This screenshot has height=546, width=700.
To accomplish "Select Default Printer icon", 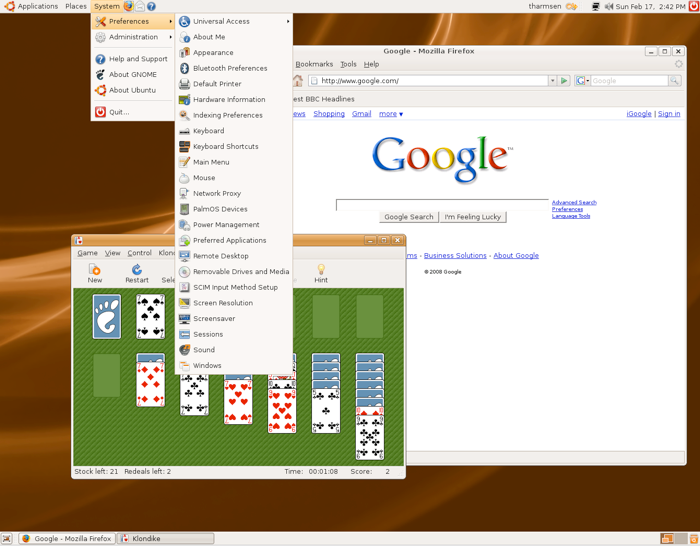I will [184, 84].
